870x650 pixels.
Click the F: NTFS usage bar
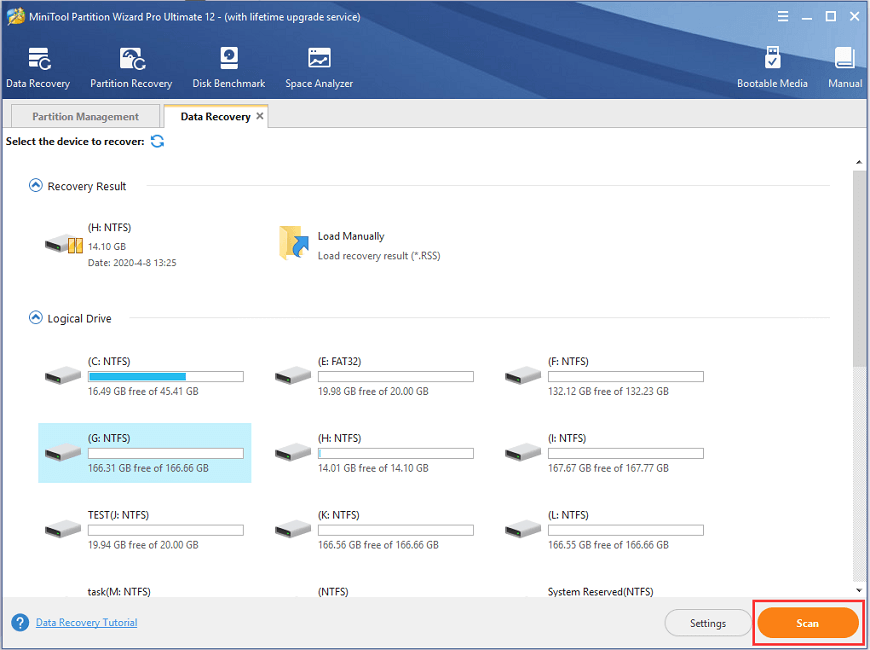pos(626,376)
